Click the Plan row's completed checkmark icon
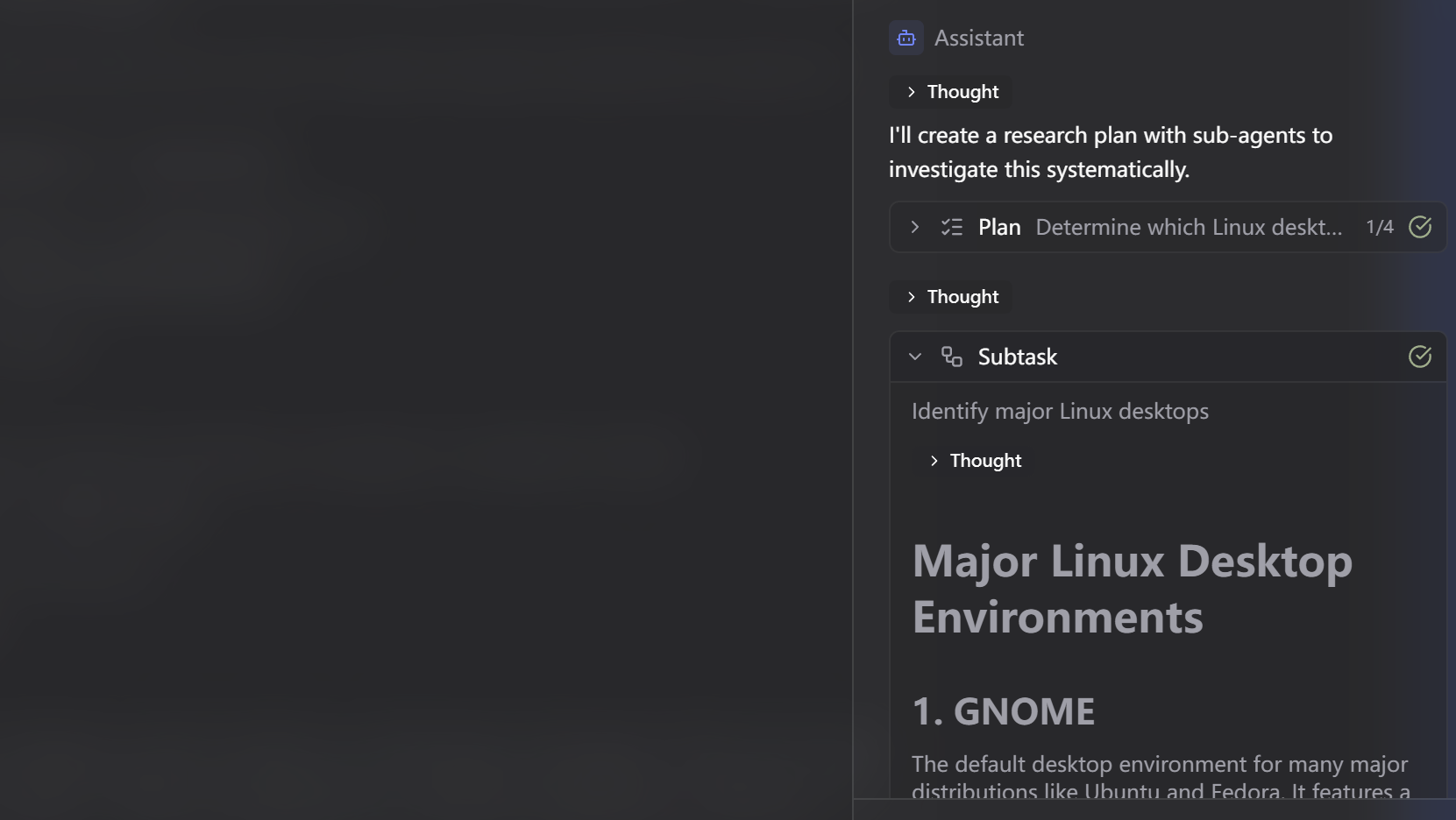Image resolution: width=1456 pixels, height=820 pixels. click(x=1419, y=228)
